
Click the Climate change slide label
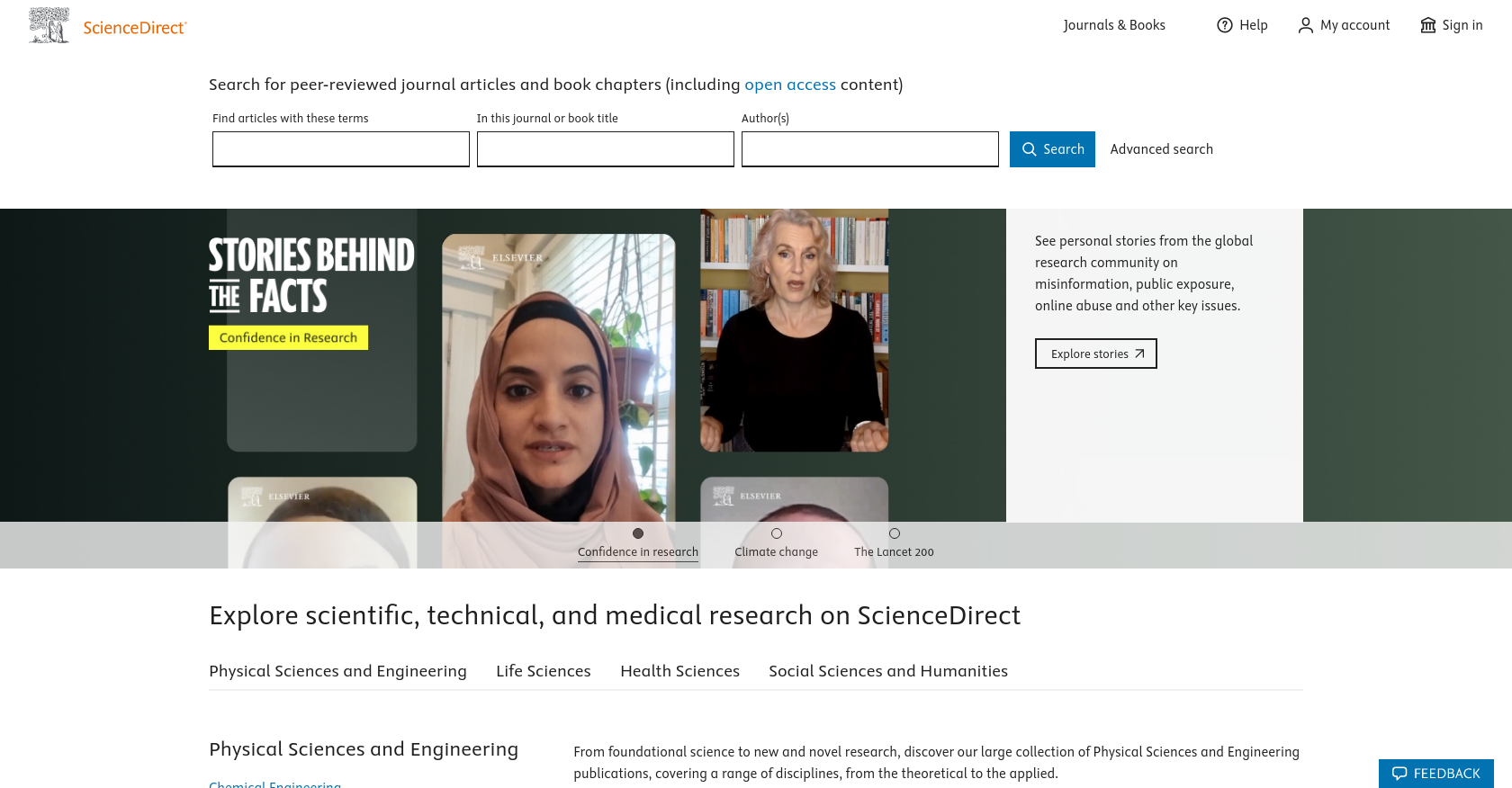click(x=777, y=552)
